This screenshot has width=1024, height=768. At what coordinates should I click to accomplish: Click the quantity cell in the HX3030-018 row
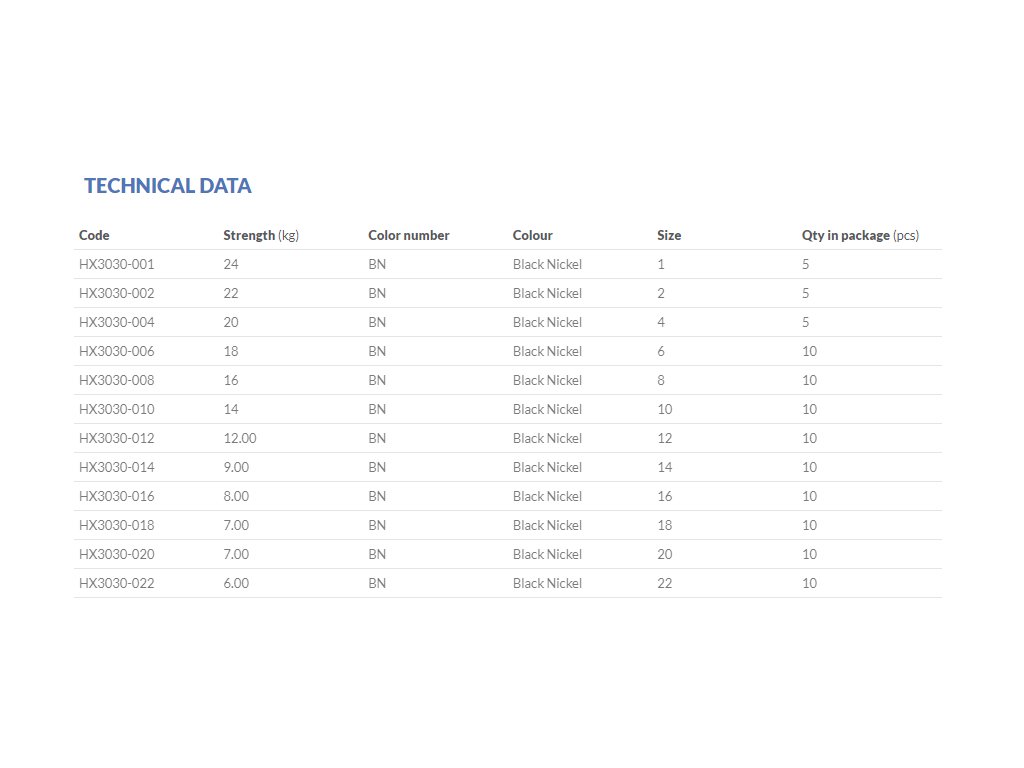[x=809, y=526]
